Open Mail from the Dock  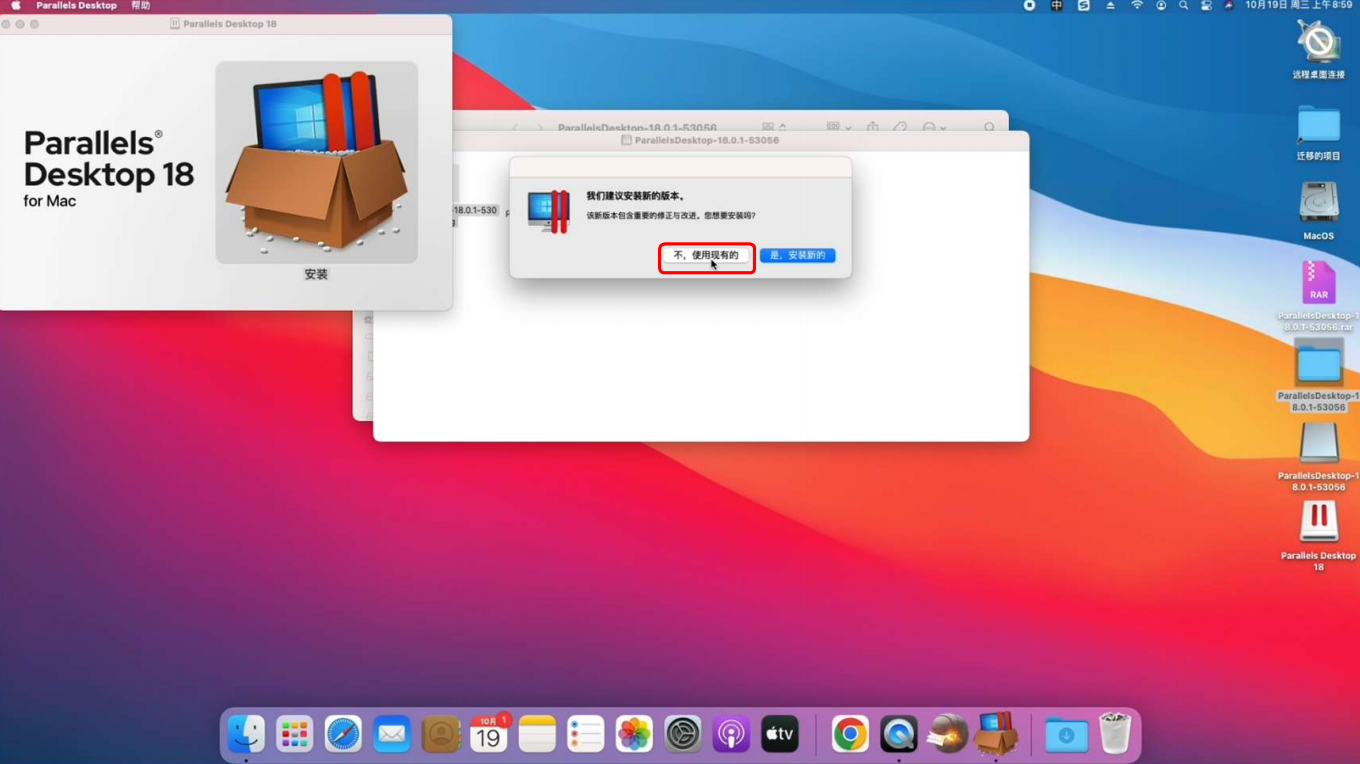click(391, 735)
